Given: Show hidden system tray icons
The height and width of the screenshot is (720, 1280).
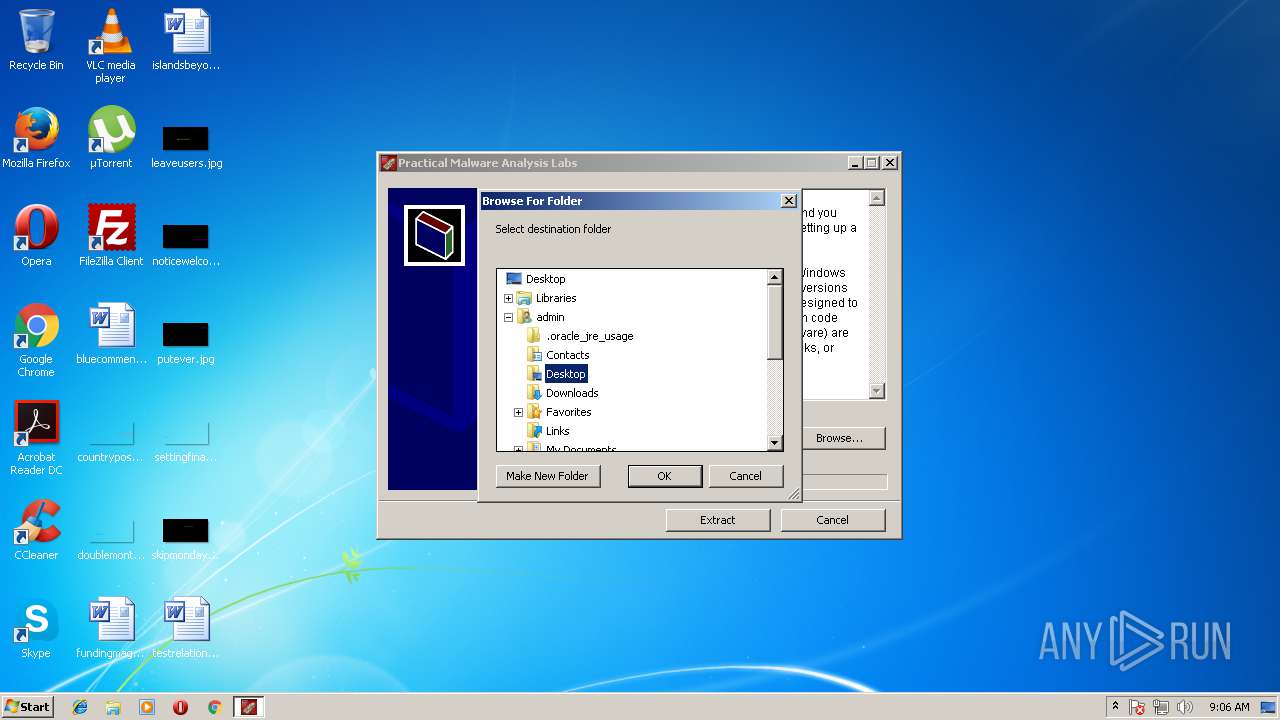Looking at the screenshot, I should (1115, 707).
